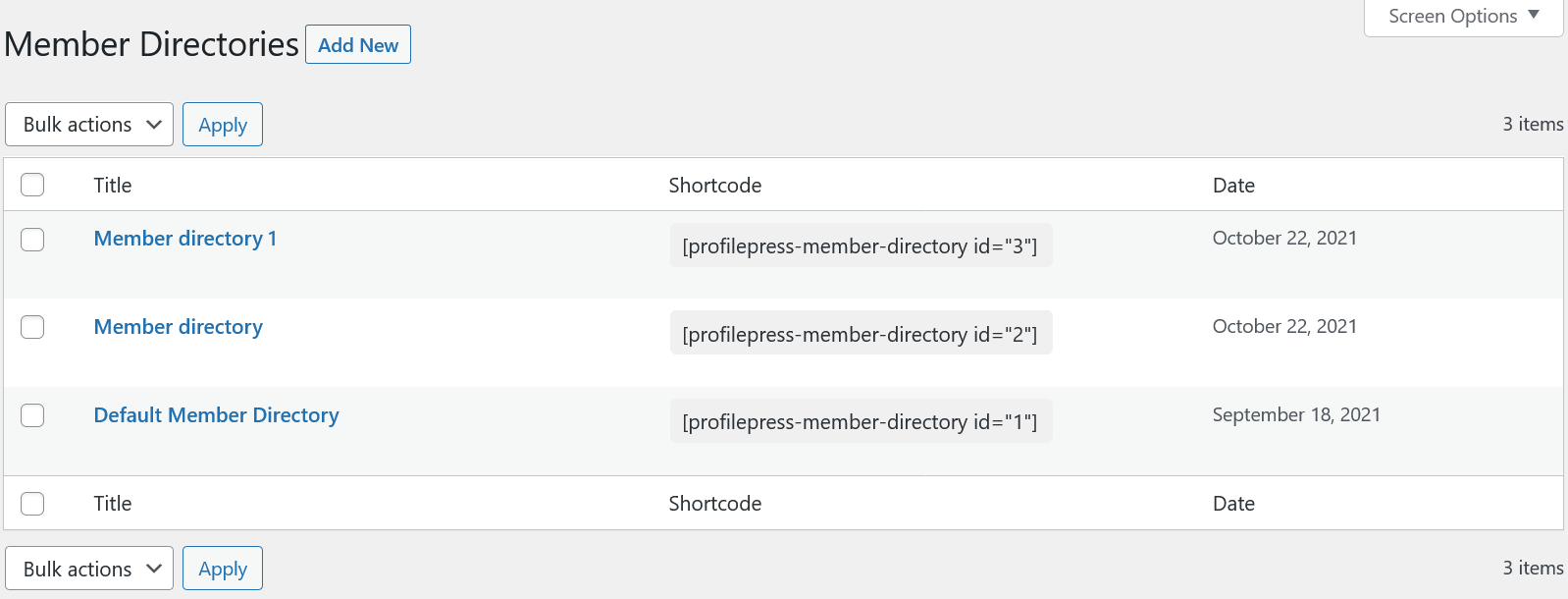Expand the Screen Options panel
The image size is (1568, 599).
click(1463, 17)
